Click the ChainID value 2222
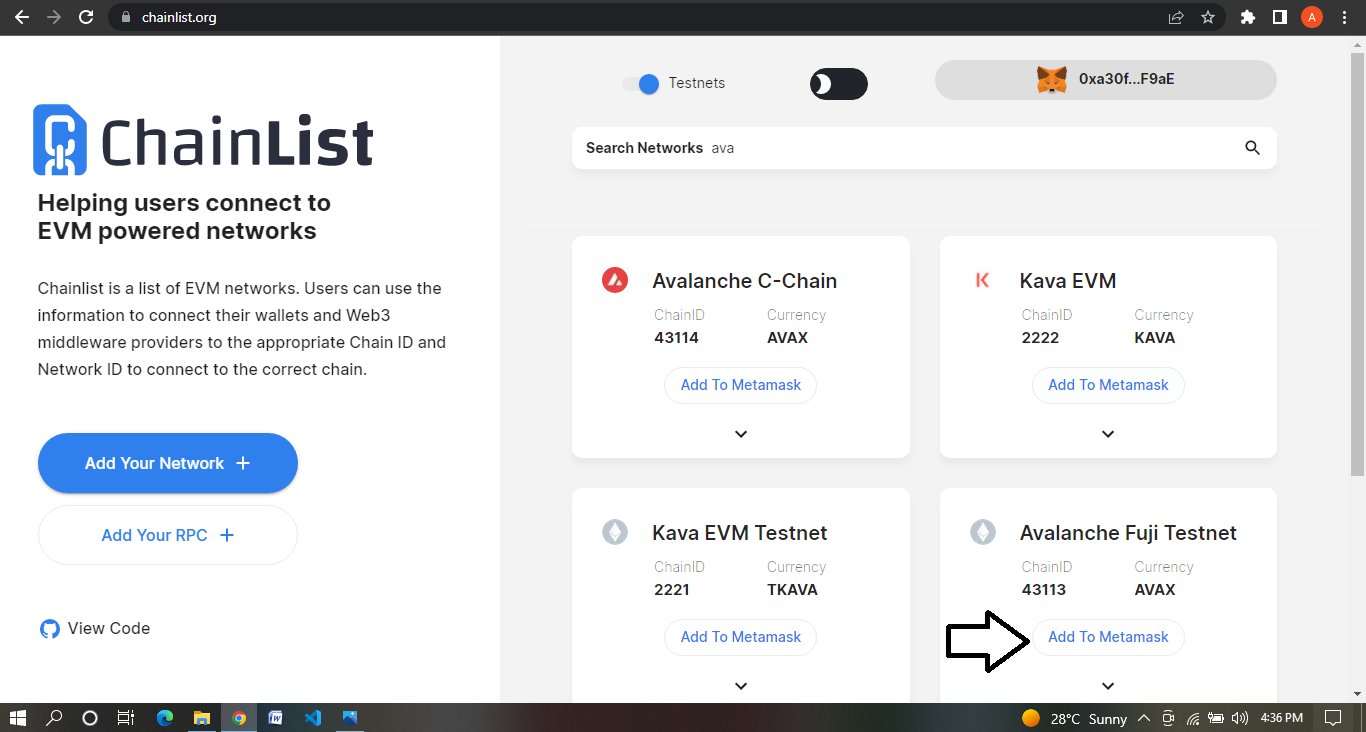This screenshot has height=732, width=1366. [1040, 338]
